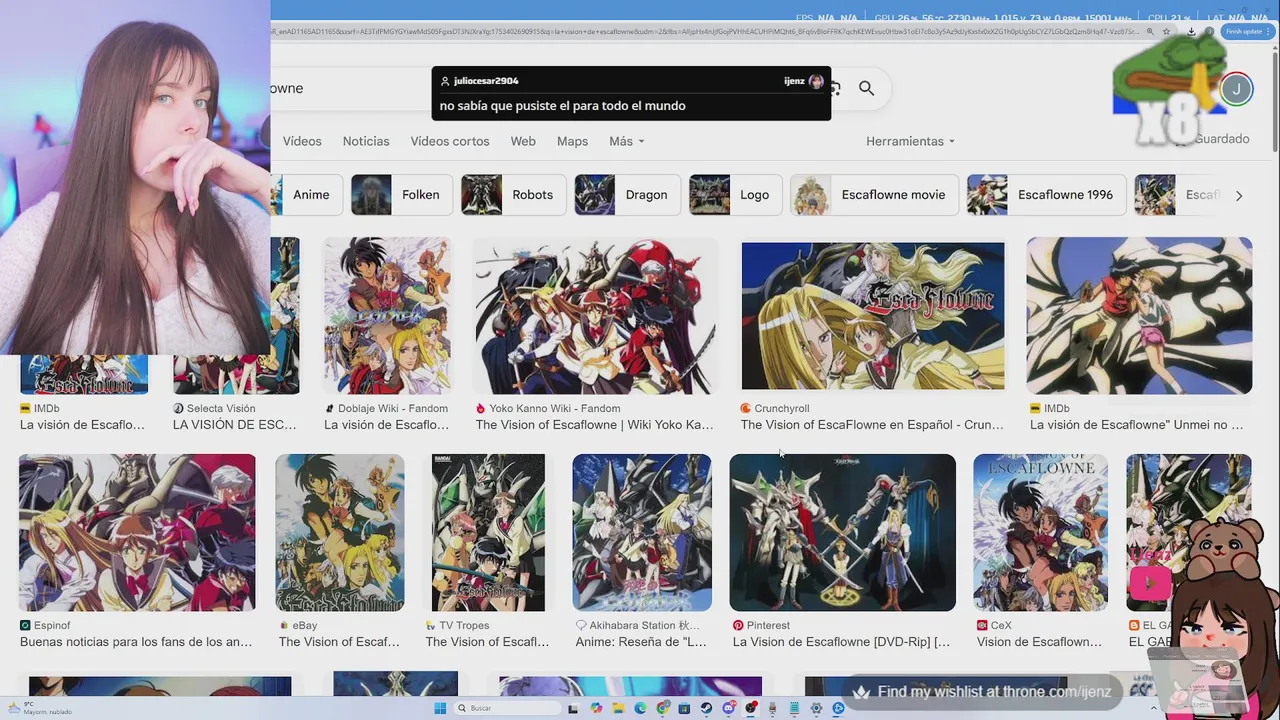
Task: Open Steam from the taskbar
Action: click(706, 708)
